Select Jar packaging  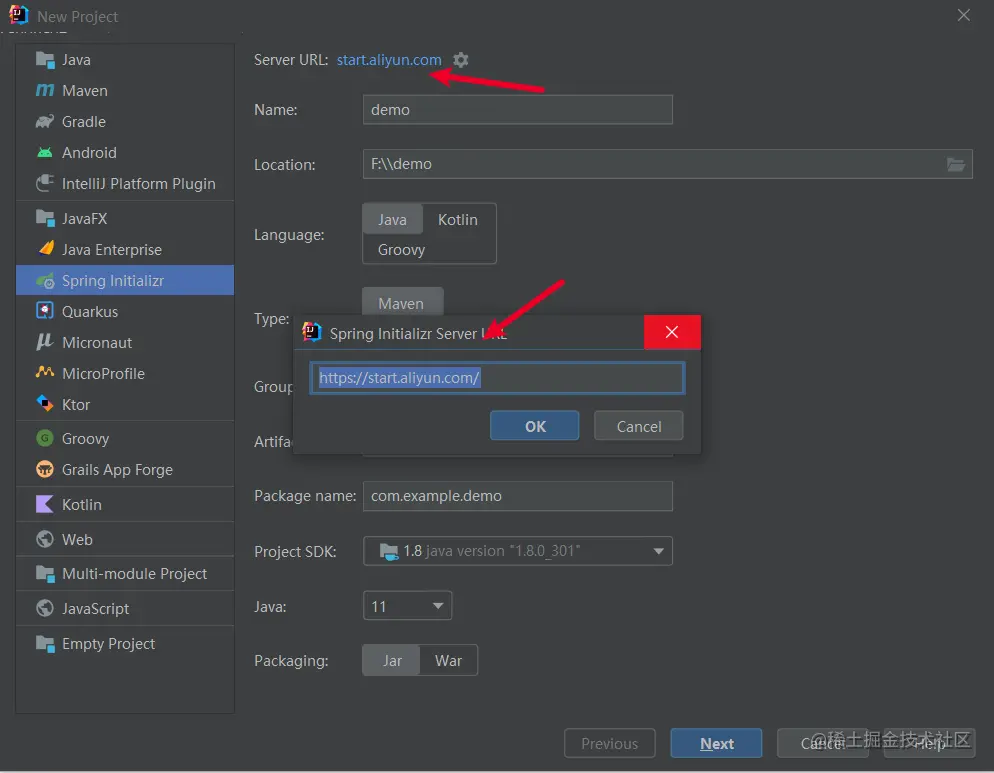coord(391,660)
